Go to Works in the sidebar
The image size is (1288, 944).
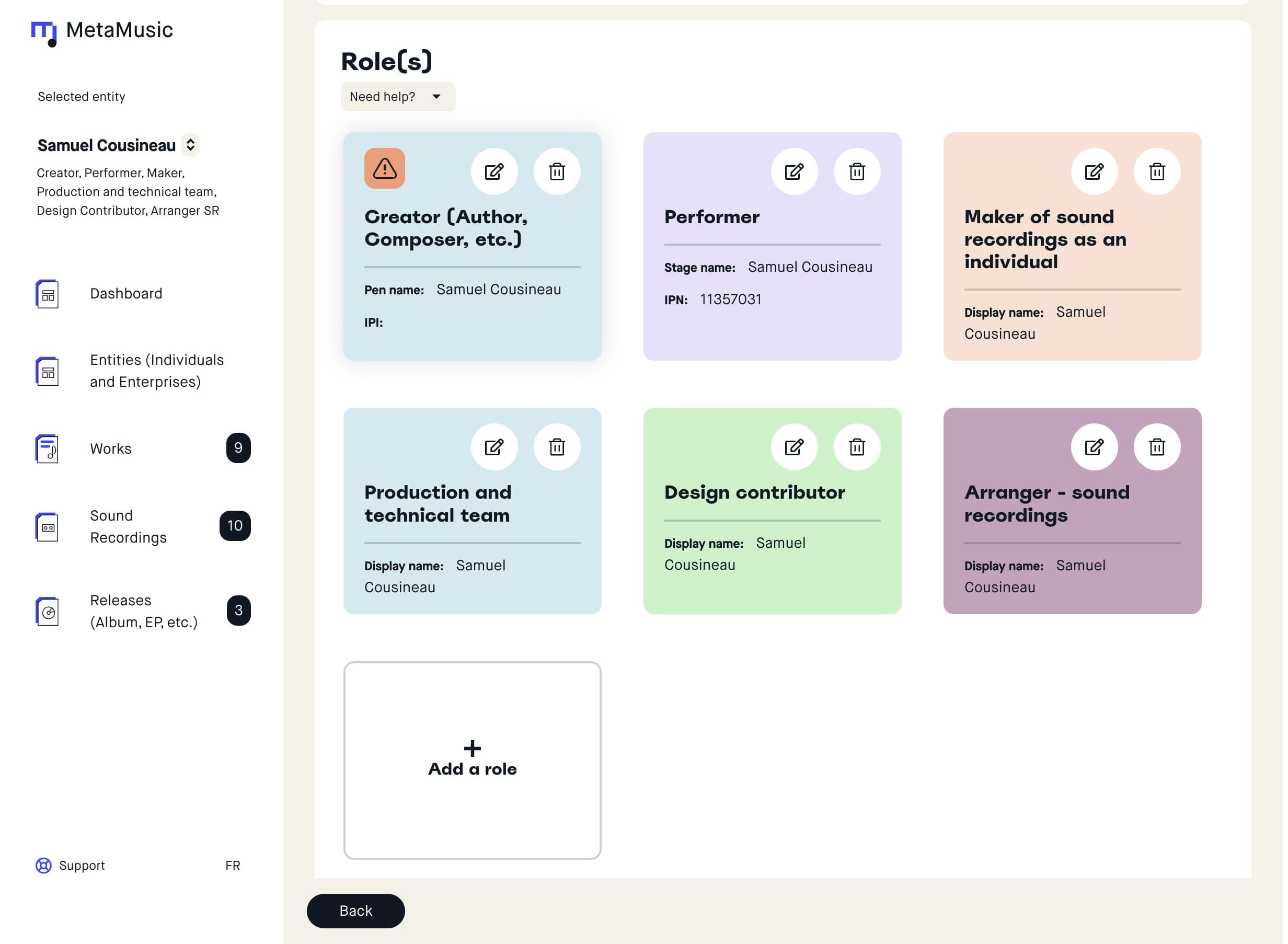coord(111,448)
